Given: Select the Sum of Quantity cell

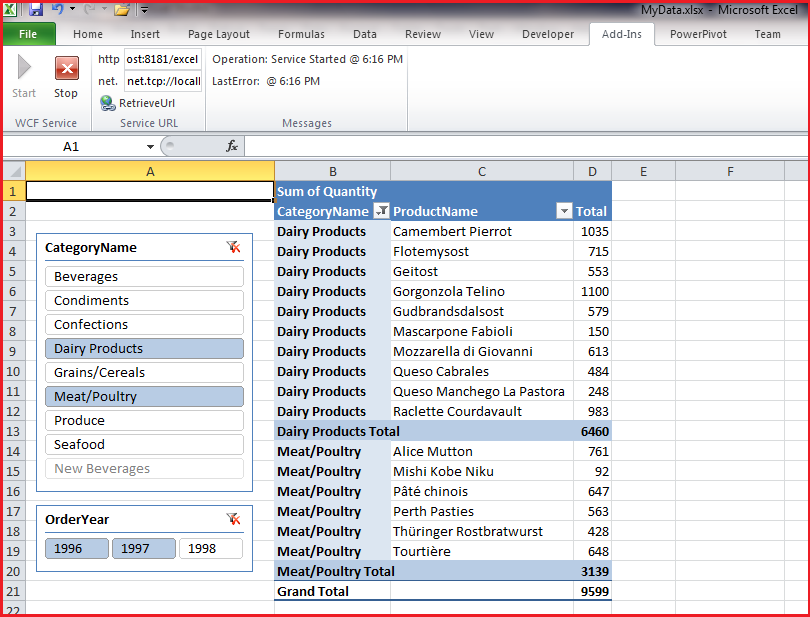Looking at the screenshot, I should 333,191.
